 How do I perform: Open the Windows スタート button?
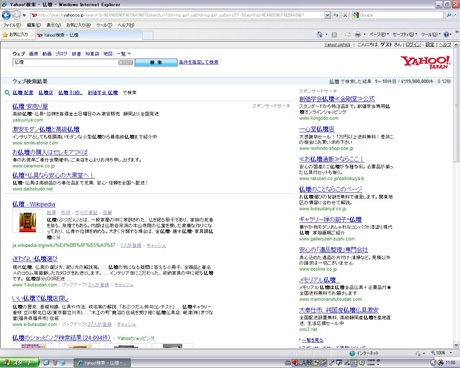[19, 363]
